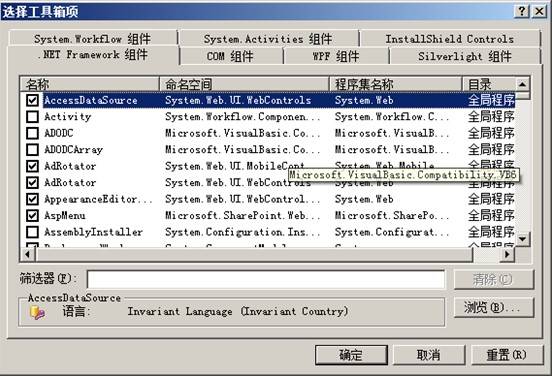Select the ADODC row name
Screen dimensions: 552x376
(x=59, y=133)
